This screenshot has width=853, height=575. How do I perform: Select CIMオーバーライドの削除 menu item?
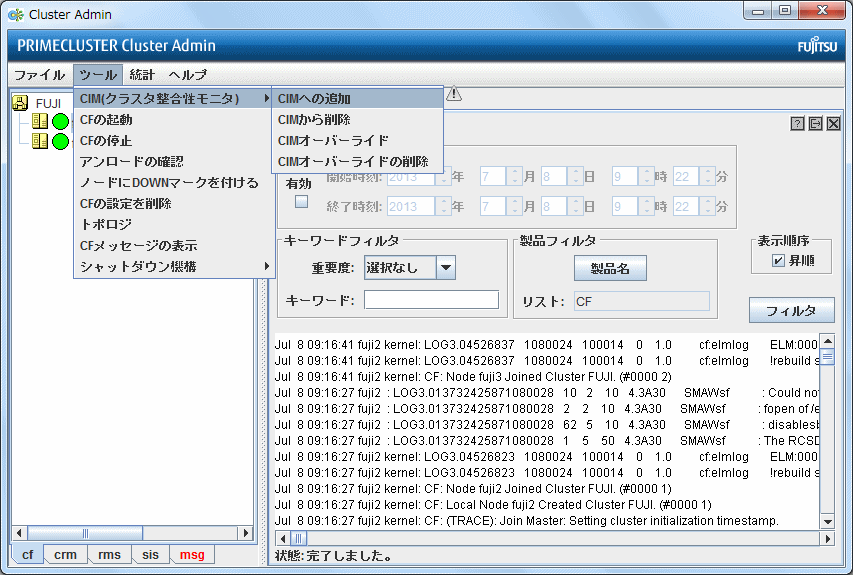click(357, 162)
